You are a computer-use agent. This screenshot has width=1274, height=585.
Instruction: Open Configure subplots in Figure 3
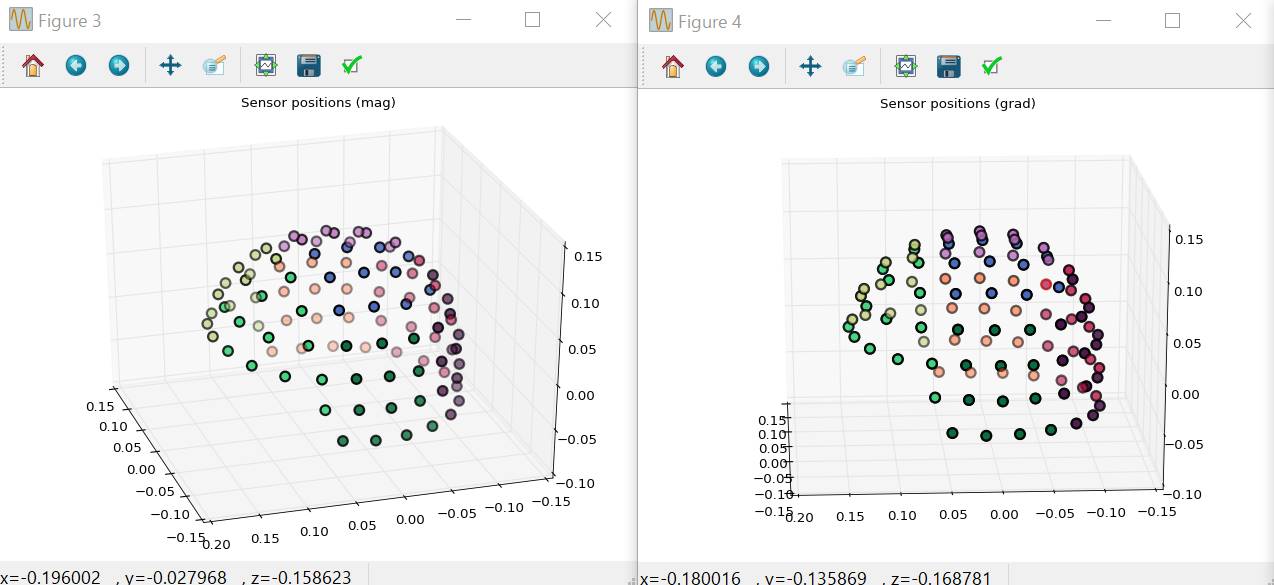(x=265, y=66)
